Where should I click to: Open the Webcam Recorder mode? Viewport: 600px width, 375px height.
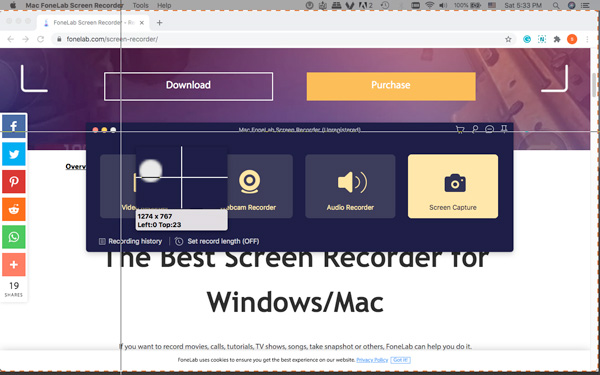(260, 186)
